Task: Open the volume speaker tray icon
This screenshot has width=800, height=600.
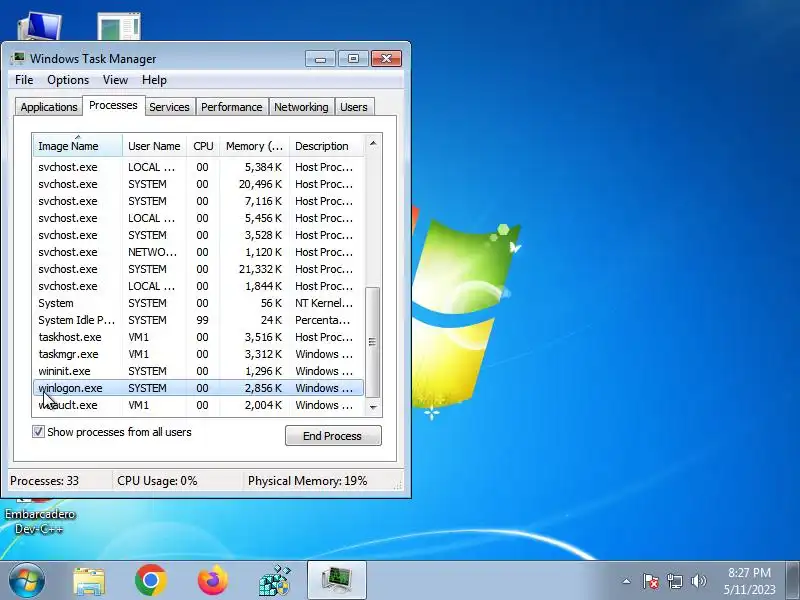Action: coord(698,581)
